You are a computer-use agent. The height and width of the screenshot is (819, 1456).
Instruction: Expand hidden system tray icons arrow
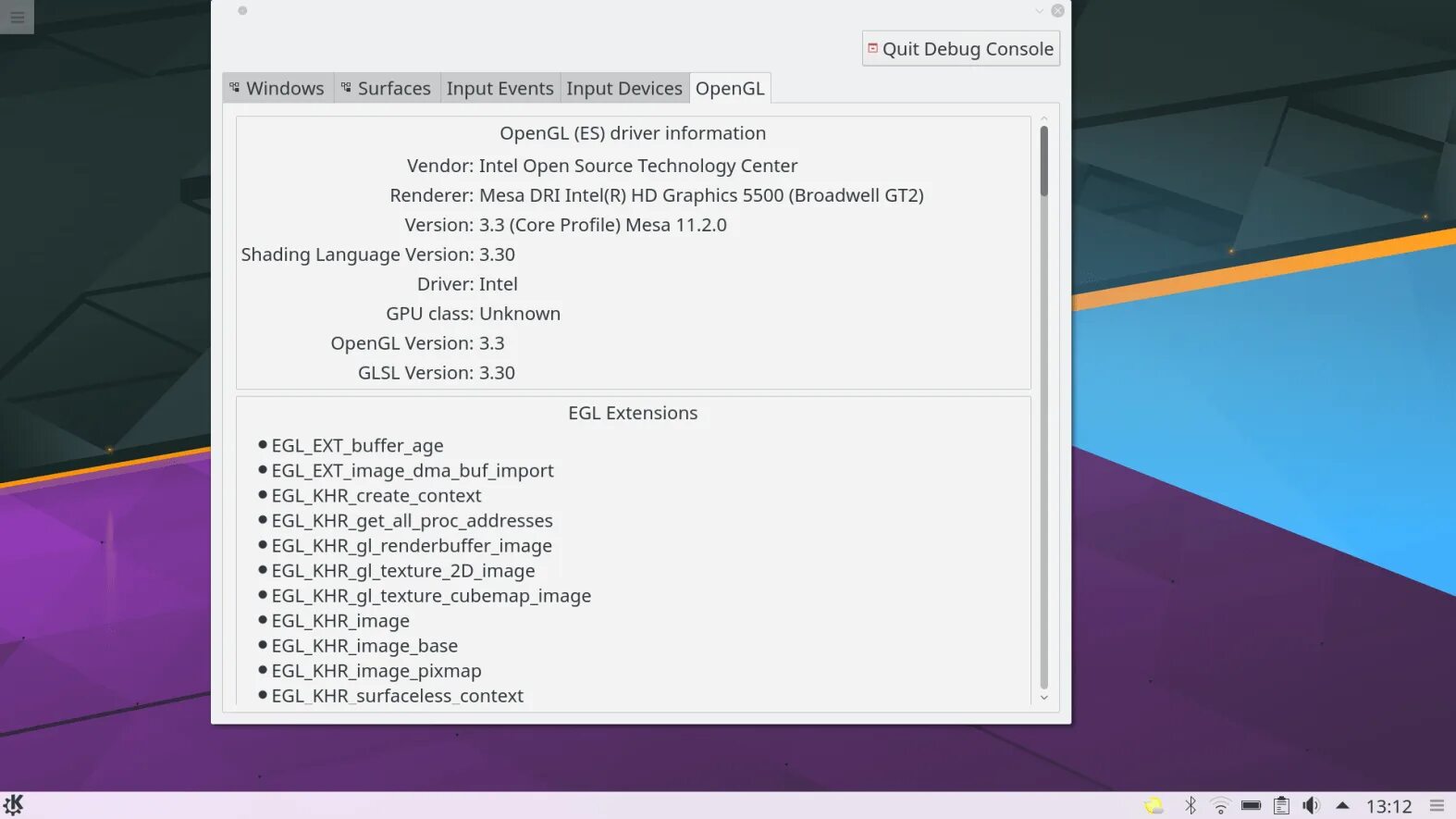coord(1342,806)
